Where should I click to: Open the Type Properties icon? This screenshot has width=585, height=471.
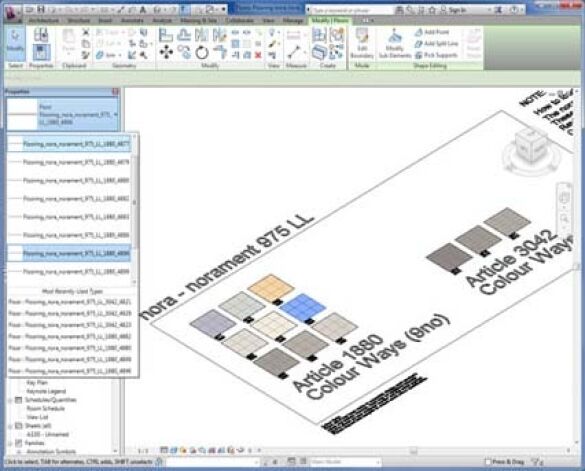pyautogui.click(x=41, y=35)
